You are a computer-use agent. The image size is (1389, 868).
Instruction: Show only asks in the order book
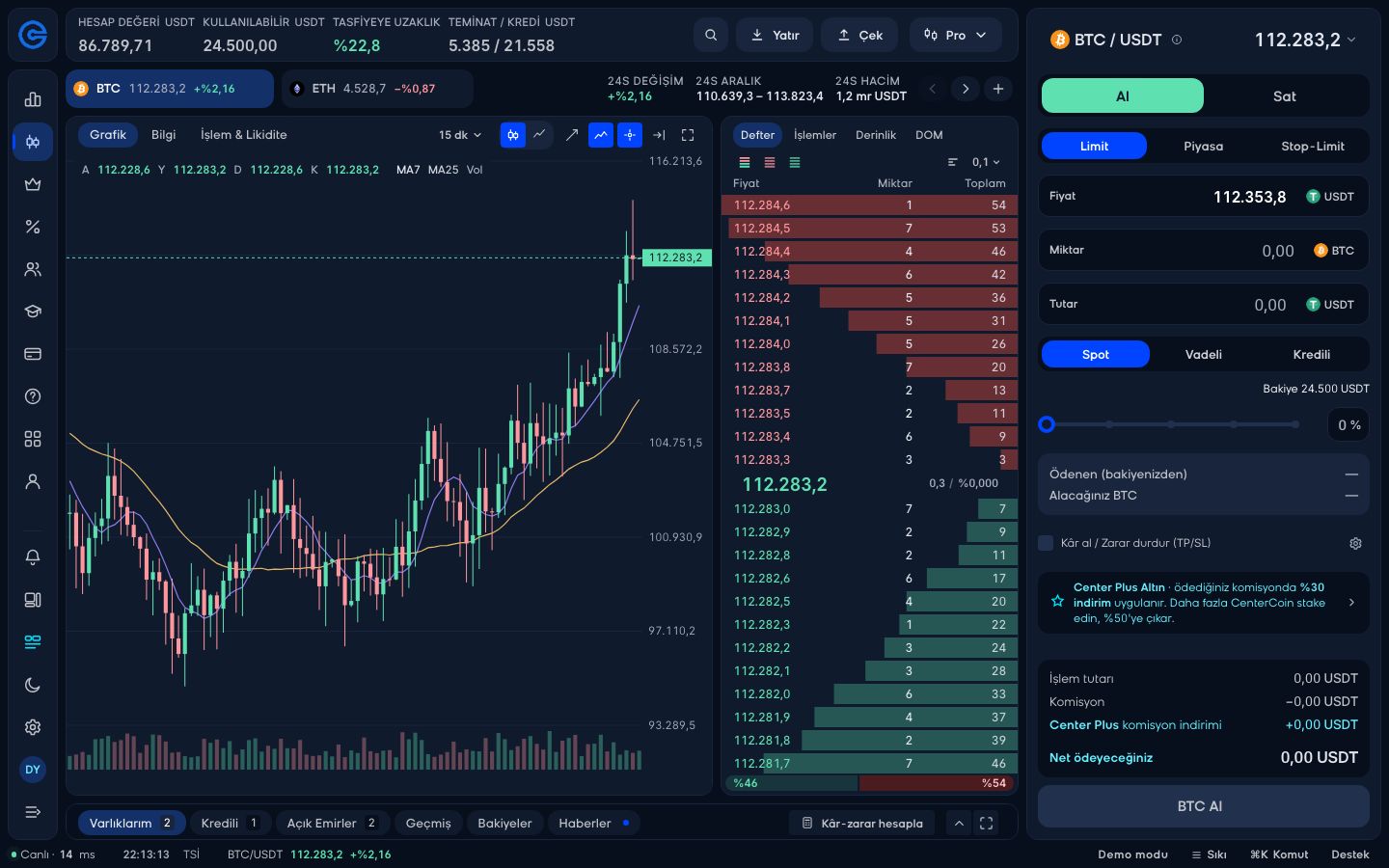coord(770,162)
